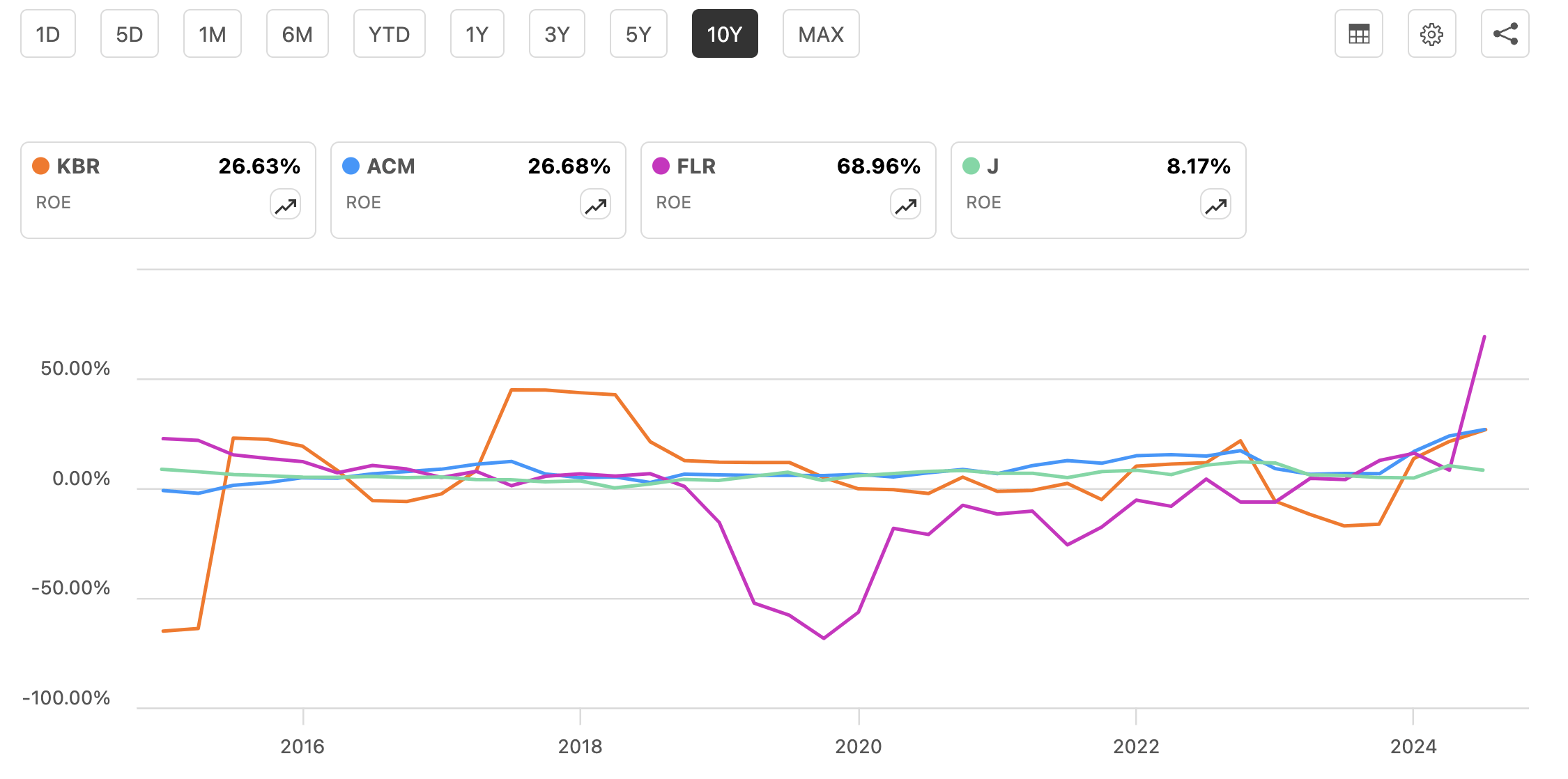Click the KBR legend card showing 26.63%
The image size is (1568, 779).
(x=167, y=188)
